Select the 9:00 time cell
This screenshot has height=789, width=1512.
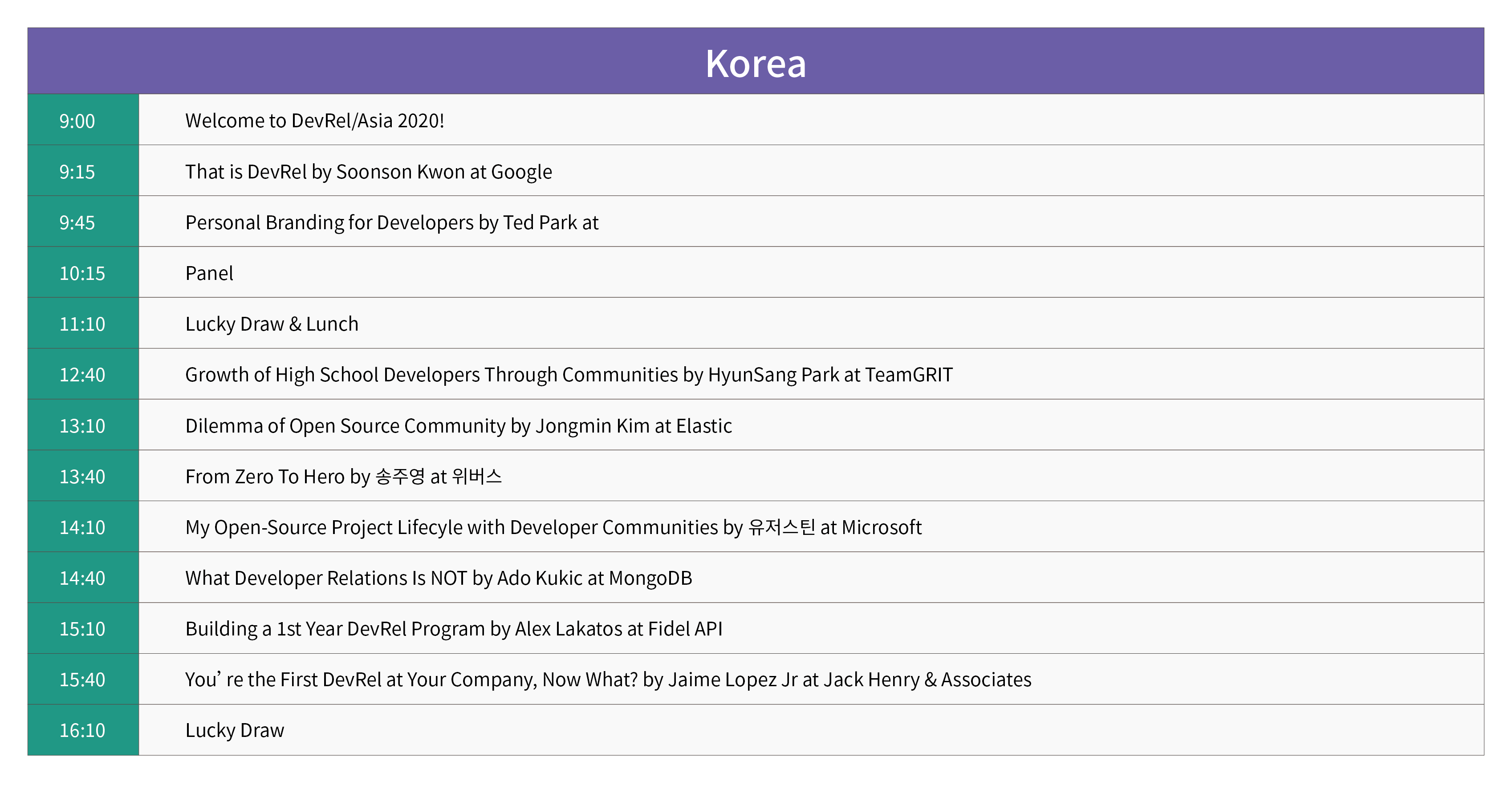pyautogui.click(x=77, y=121)
